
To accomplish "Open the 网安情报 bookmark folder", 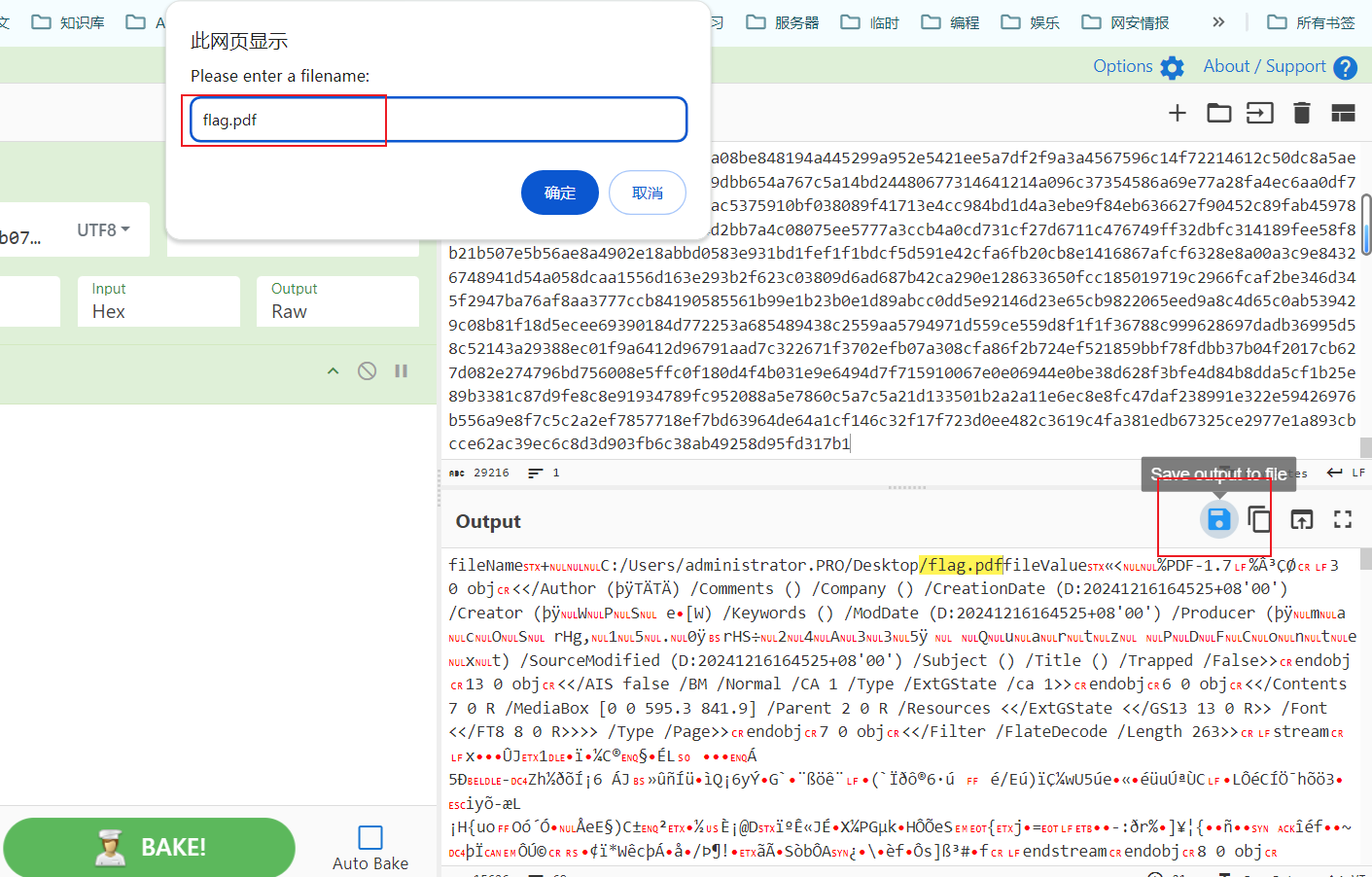I will pos(1126,21).
